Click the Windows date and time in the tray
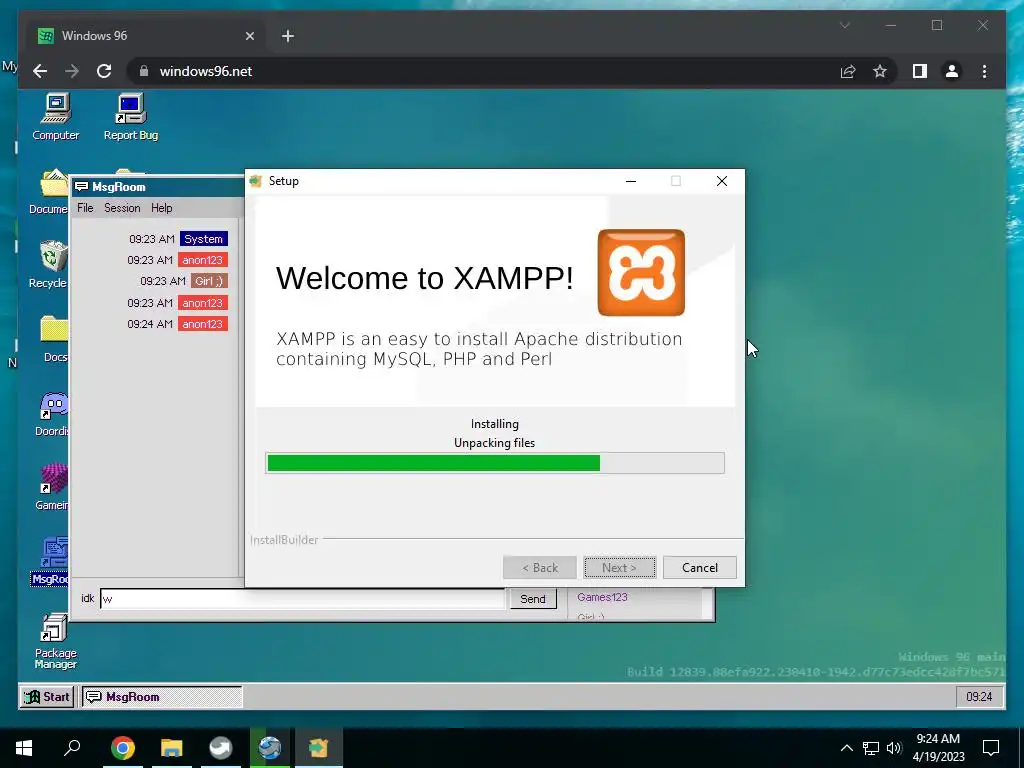The image size is (1024, 768). (938, 748)
